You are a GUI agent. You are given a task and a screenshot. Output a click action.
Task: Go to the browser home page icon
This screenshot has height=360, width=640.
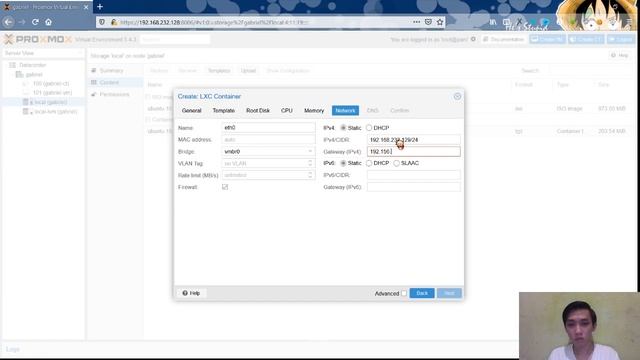tap(49, 22)
